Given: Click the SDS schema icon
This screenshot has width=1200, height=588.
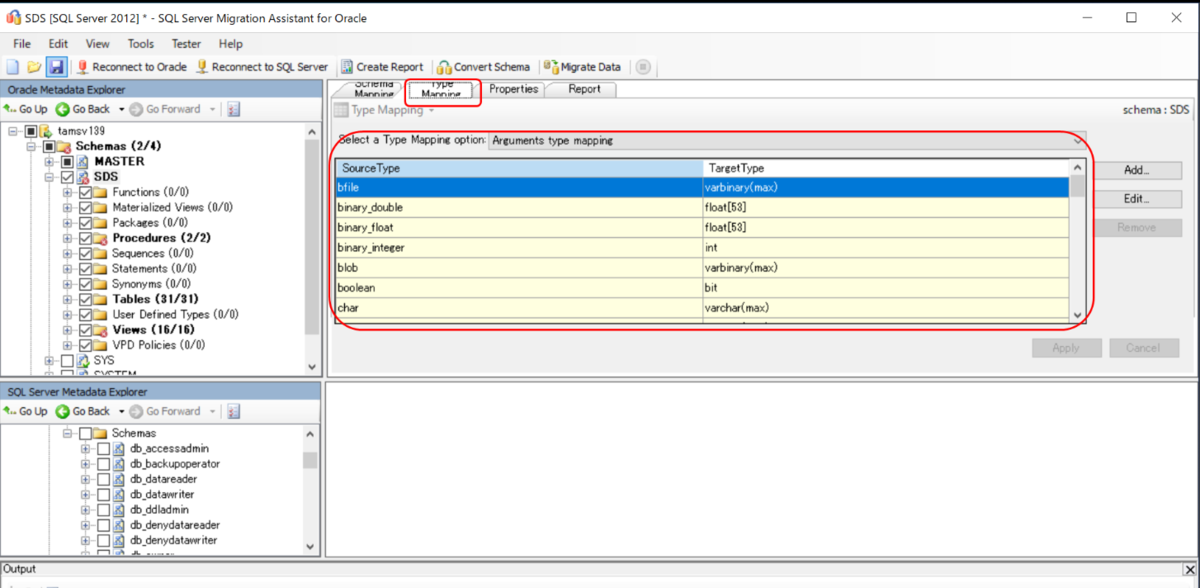Looking at the screenshot, I should pos(83,176).
